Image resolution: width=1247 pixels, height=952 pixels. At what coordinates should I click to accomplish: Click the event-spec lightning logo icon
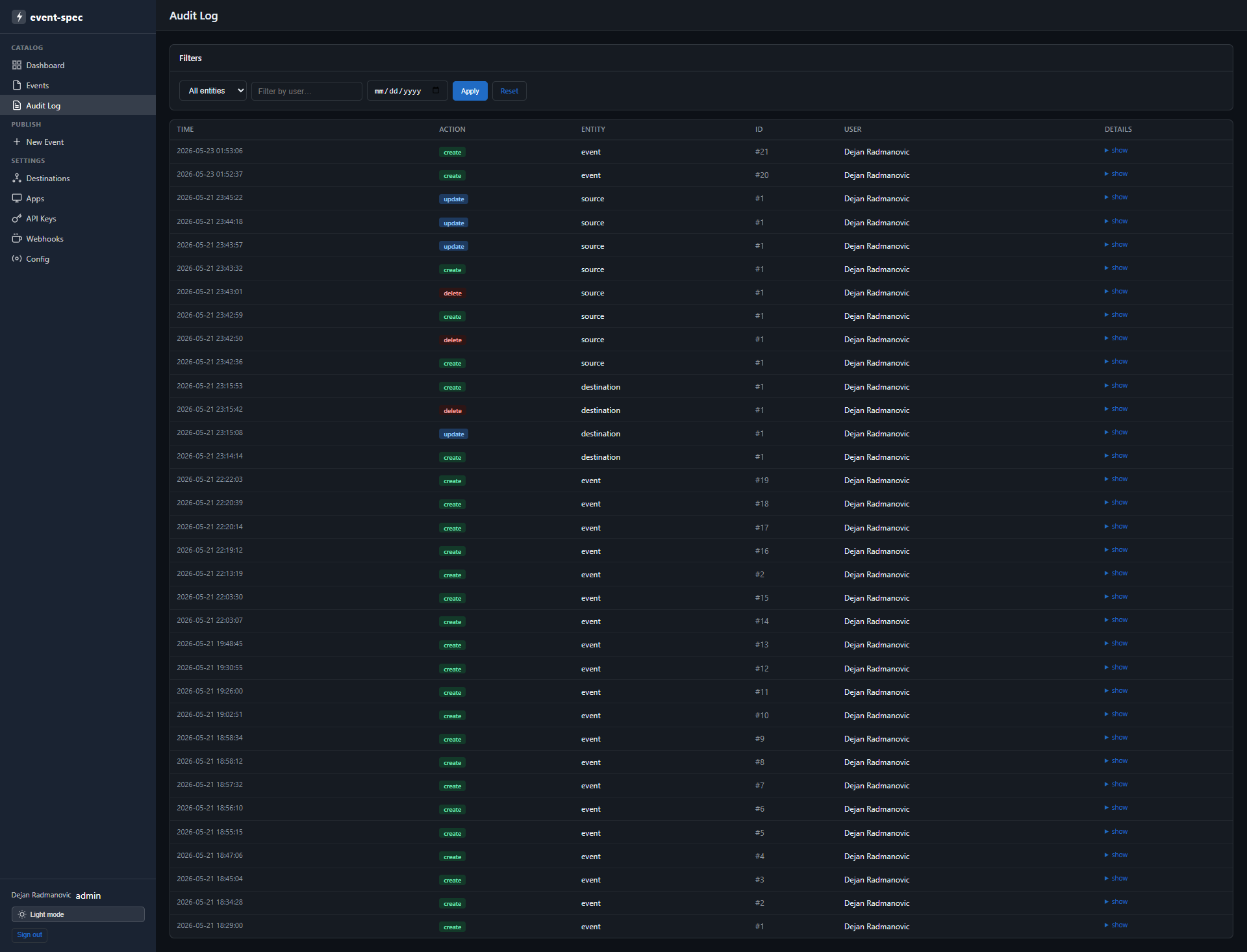pyautogui.click(x=19, y=17)
